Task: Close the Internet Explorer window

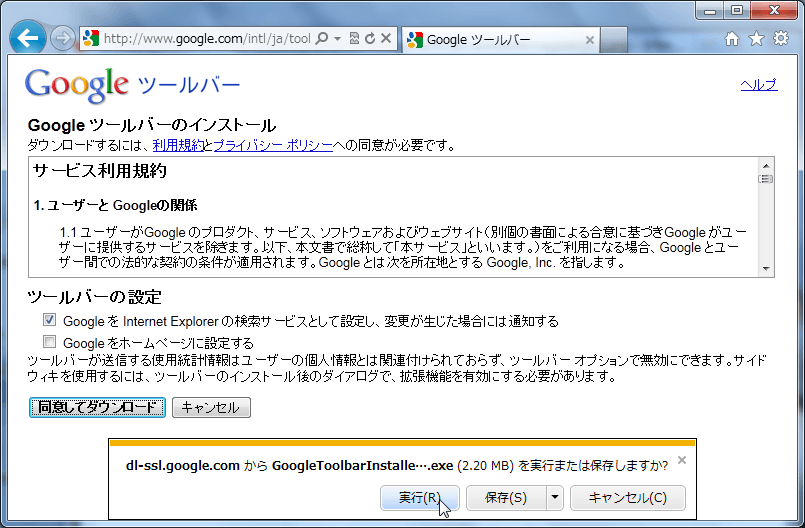Action: coord(775,10)
